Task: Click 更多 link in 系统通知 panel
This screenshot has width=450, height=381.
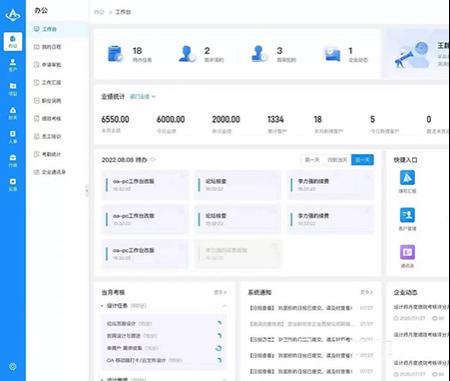Action: tap(366, 292)
